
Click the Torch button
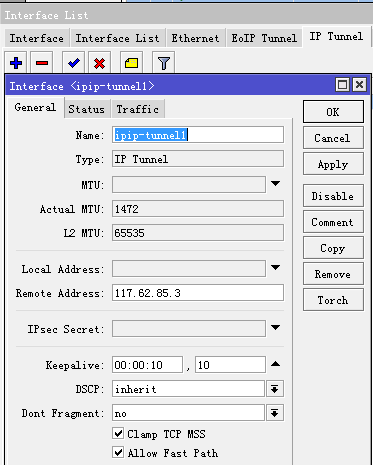click(333, 300)
